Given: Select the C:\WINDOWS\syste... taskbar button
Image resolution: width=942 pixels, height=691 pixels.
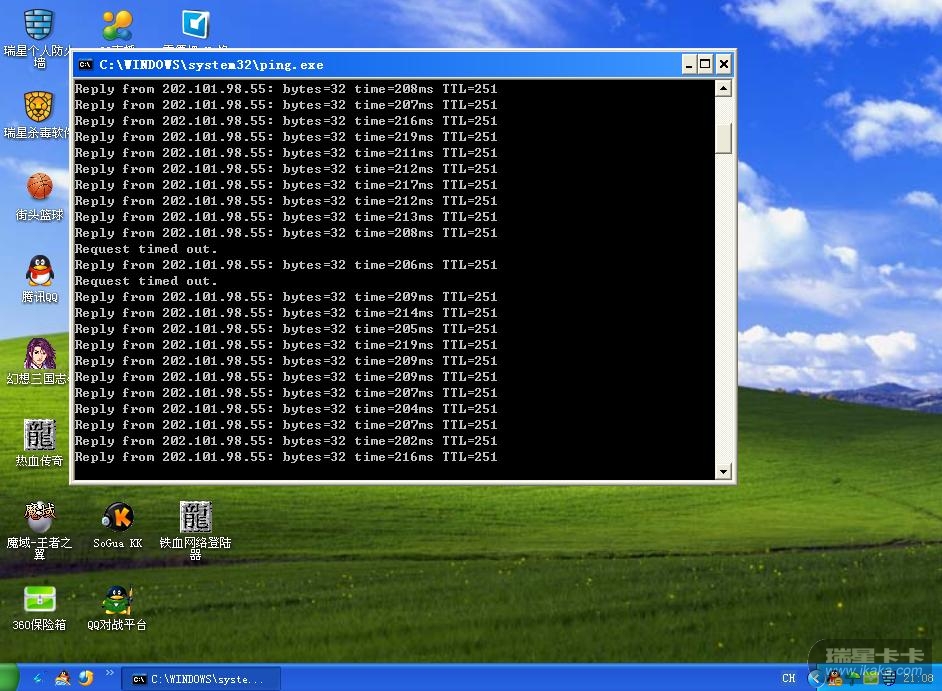Looking at the screenshot, I should point(198,679).
